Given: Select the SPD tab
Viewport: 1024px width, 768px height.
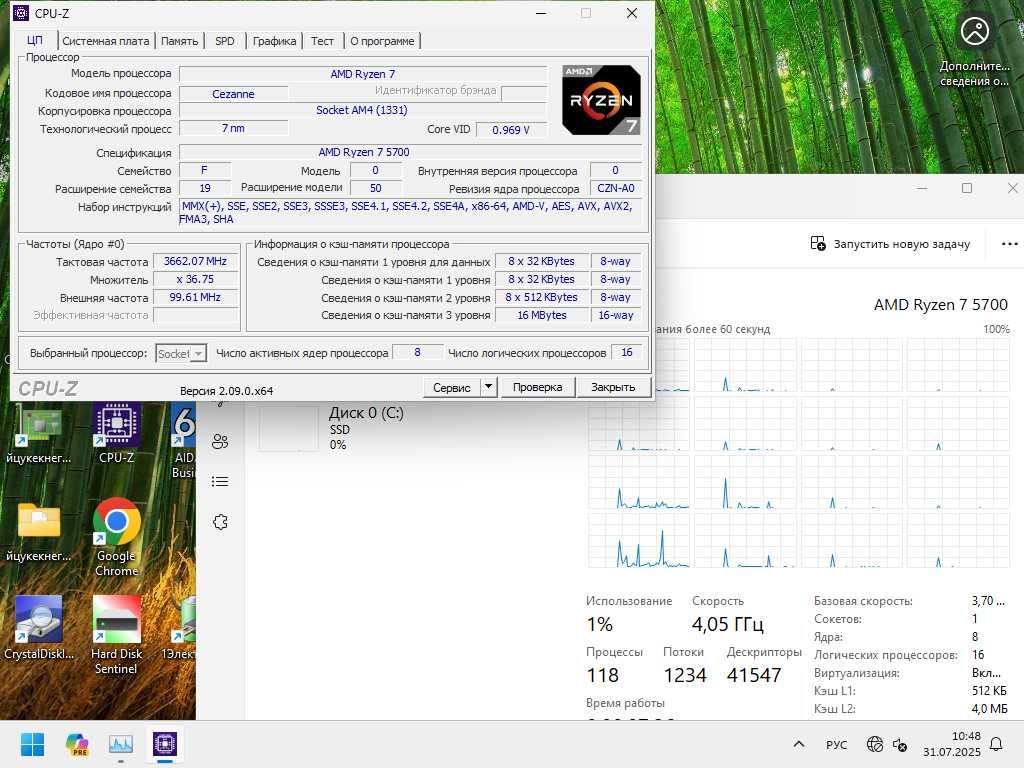Looking at the screenshot, I should click(x=225, y=41).
